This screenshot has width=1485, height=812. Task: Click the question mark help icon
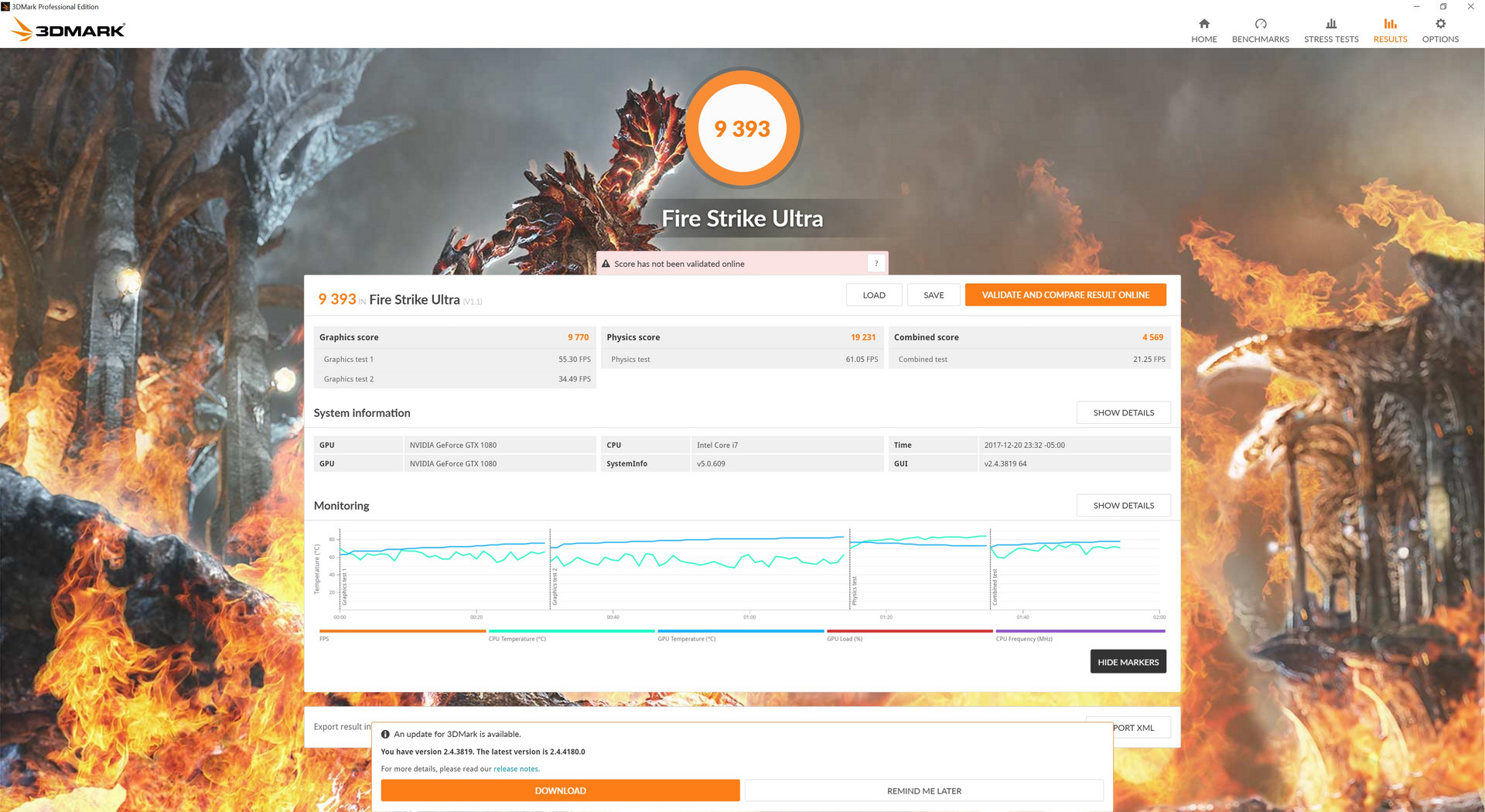[876, 264]
